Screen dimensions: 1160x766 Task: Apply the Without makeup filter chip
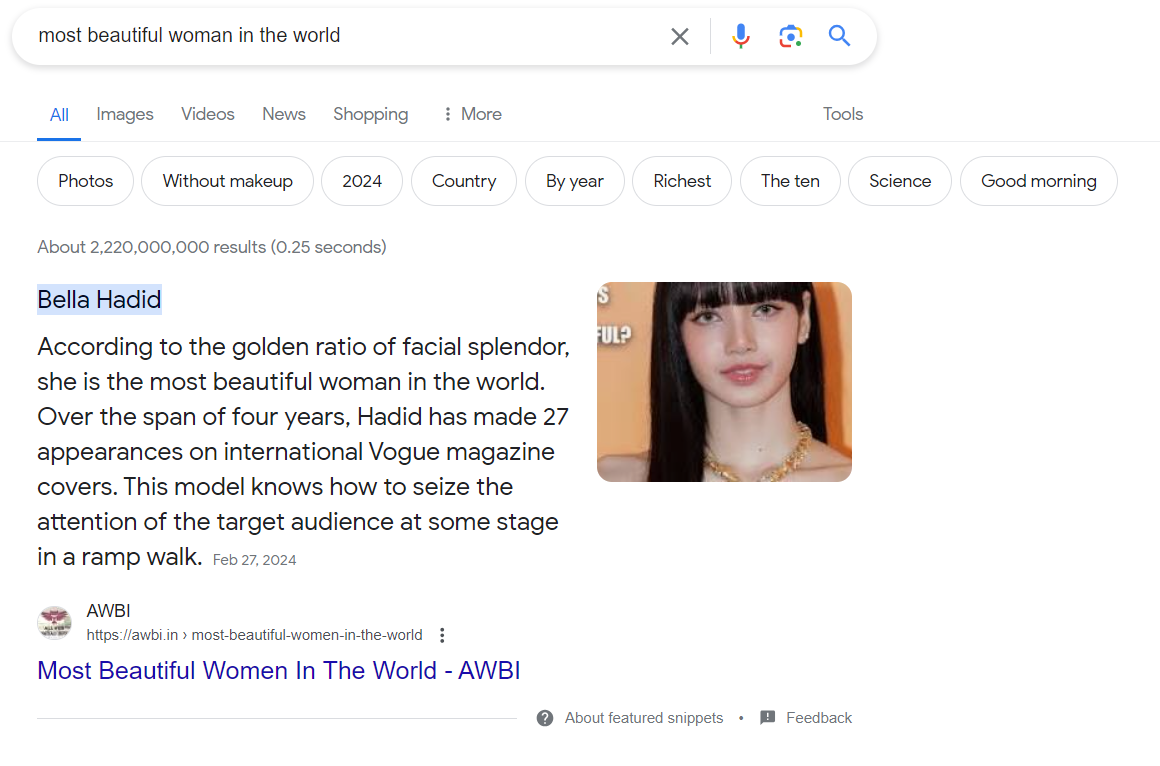point(228,181)
